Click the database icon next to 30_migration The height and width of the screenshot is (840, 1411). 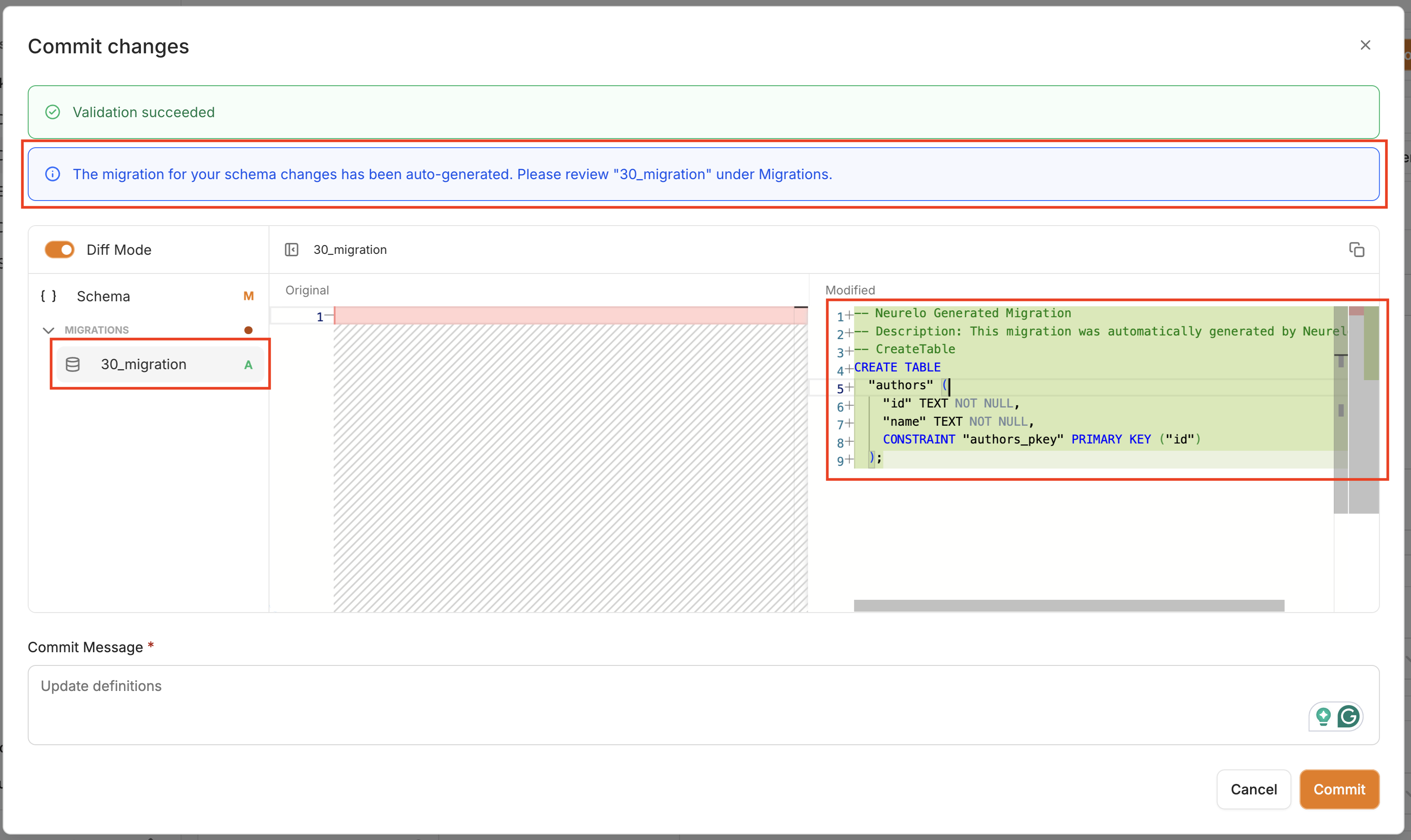(x=73, y=365)
